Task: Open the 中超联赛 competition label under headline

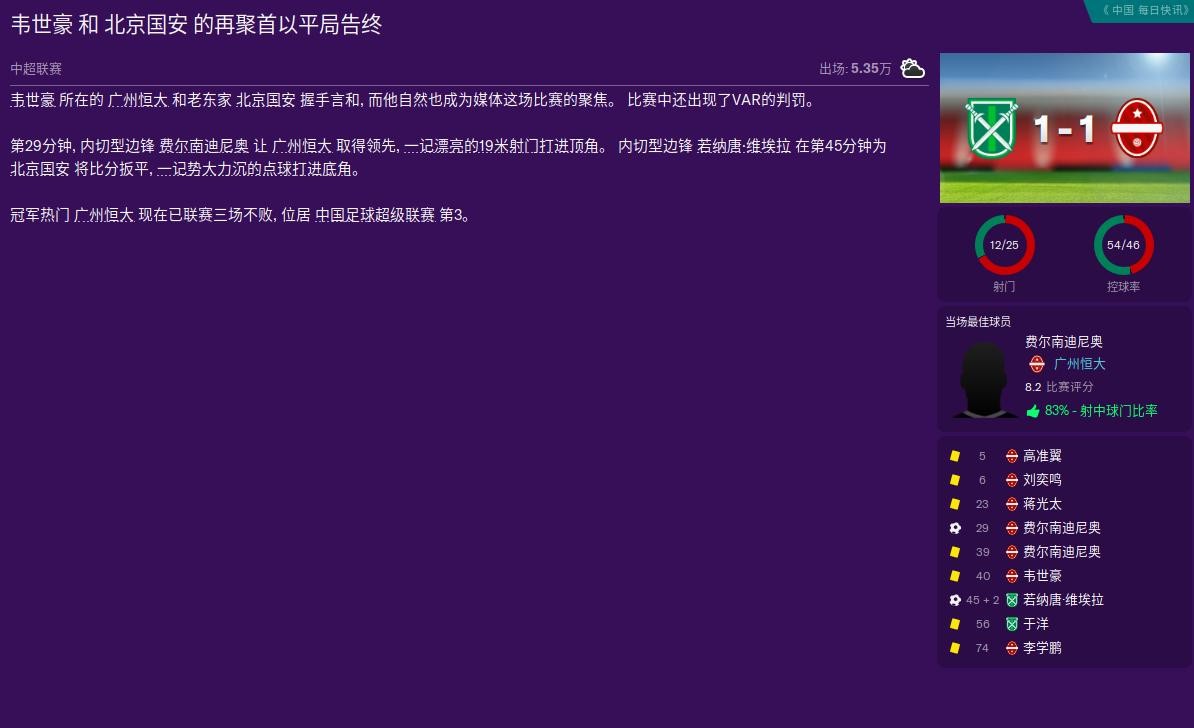Action: 36,69
